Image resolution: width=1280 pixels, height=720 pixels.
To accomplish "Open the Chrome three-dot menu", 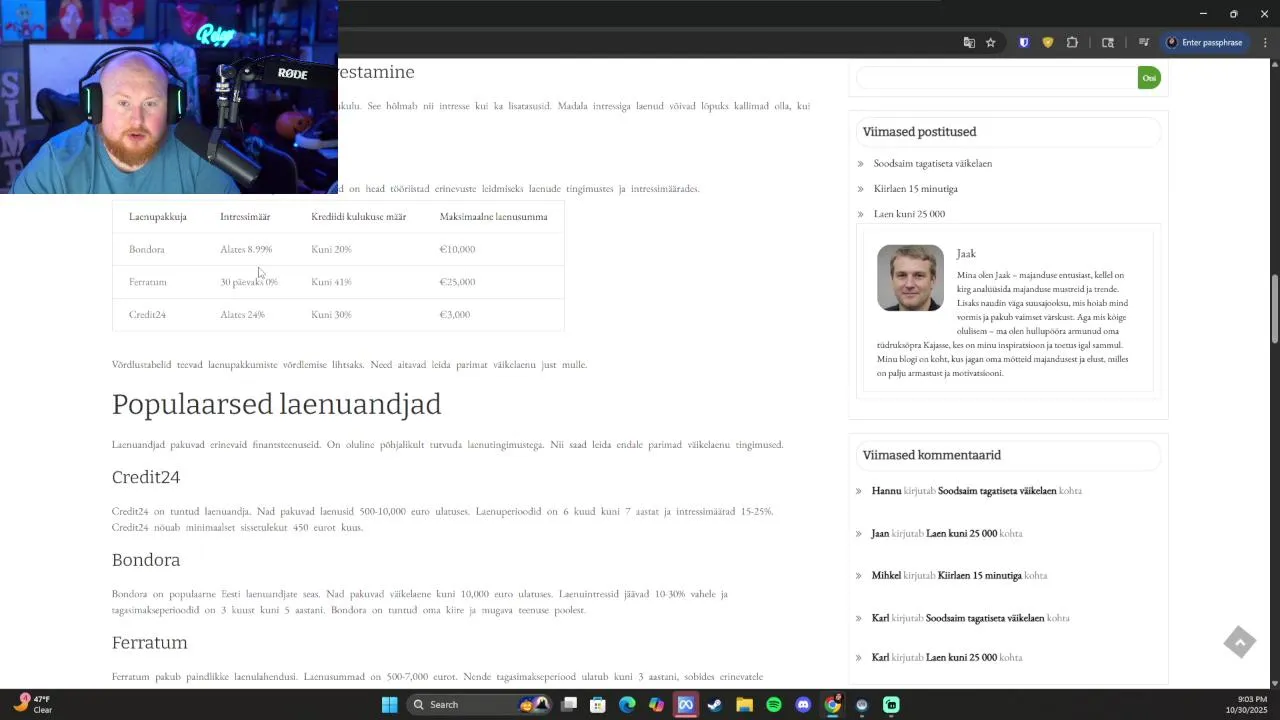I will pos(1265,42).
